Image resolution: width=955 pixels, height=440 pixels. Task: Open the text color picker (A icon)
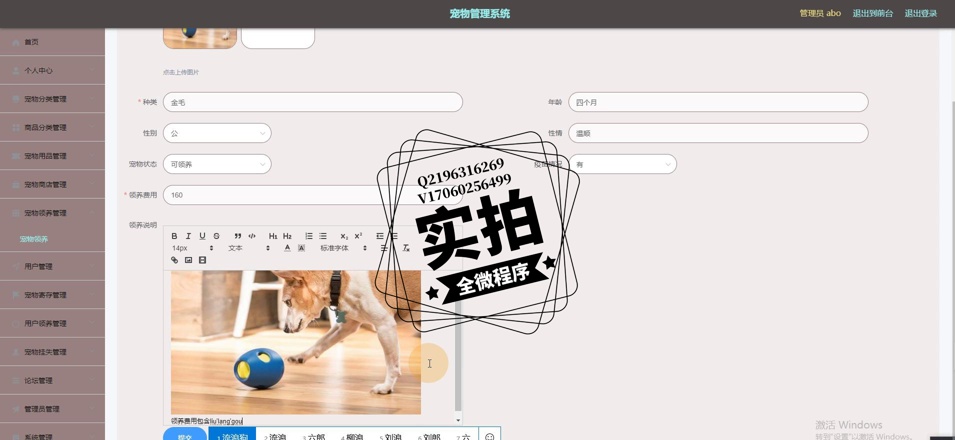pos(287,248)
